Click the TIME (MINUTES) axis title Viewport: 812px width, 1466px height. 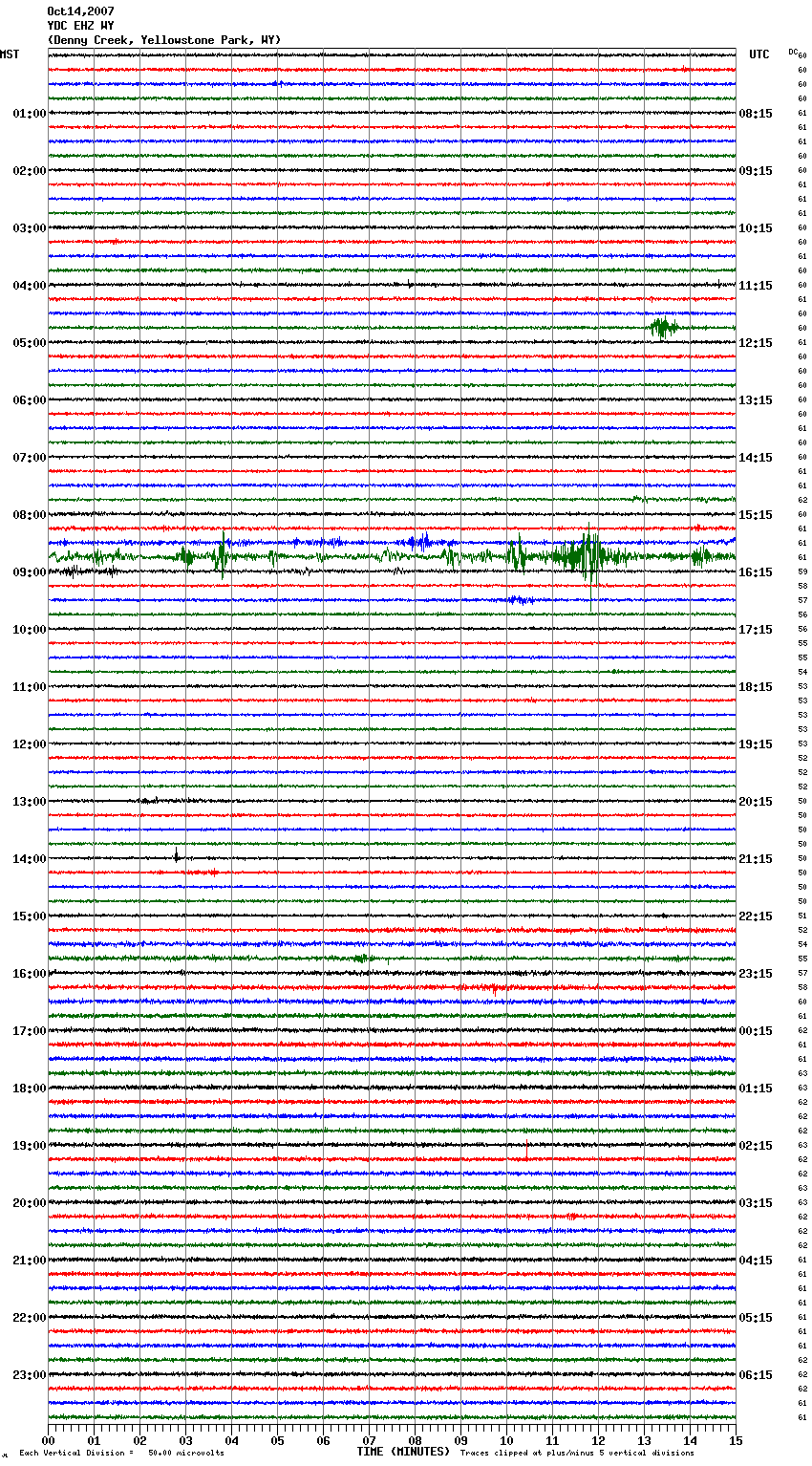403,1452
